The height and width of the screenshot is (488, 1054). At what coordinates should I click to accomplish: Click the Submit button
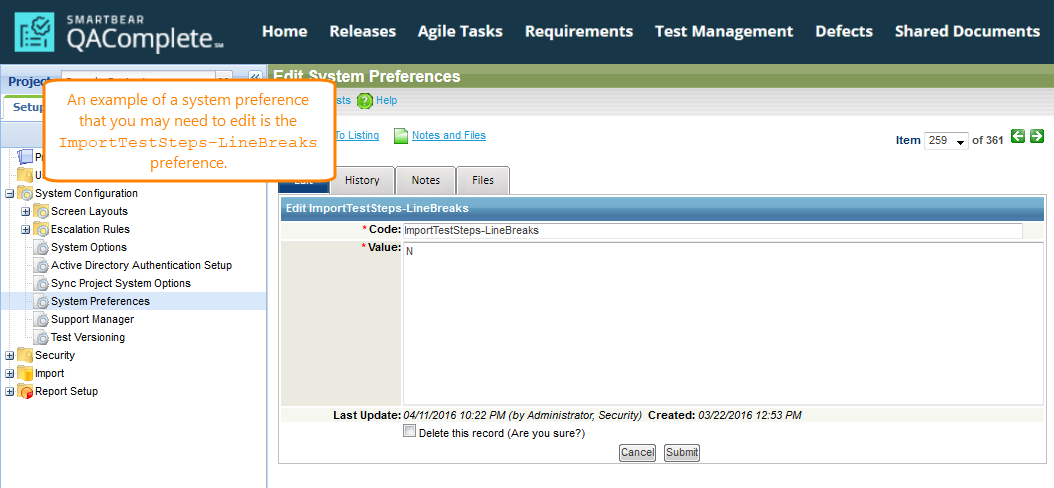click(x=682, y=452)
